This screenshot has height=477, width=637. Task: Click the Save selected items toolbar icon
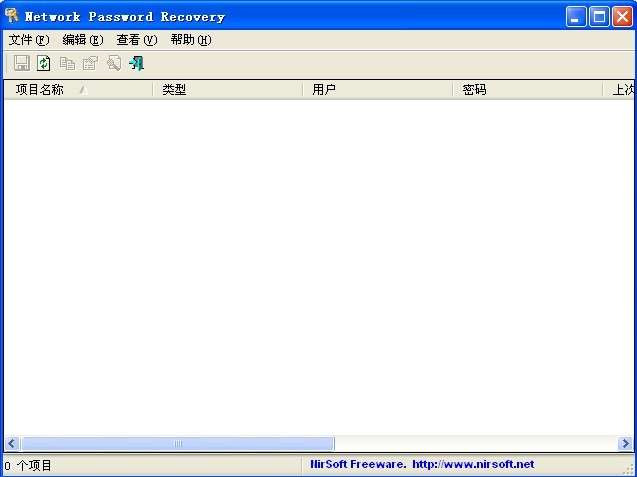point(22,63)
